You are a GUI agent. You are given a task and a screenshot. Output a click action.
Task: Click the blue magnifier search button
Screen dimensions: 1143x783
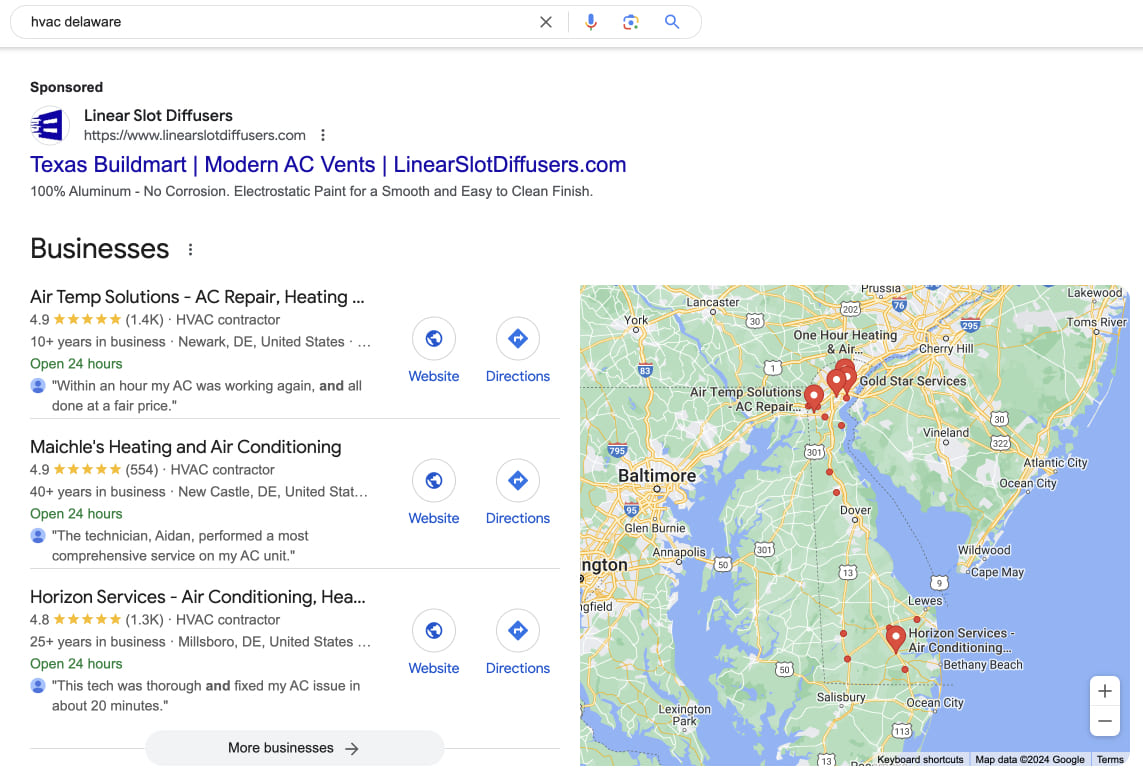click(x=672, y=22)
